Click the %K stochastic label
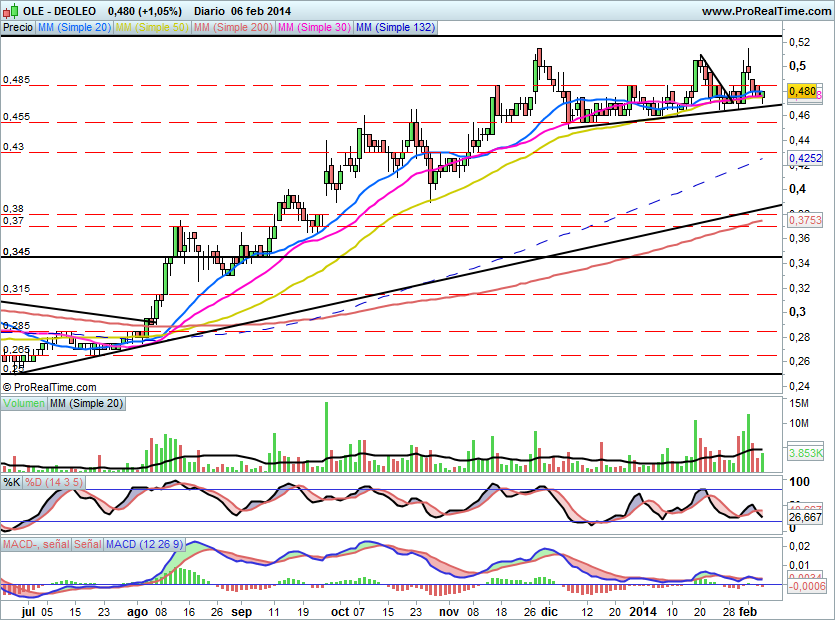The height and width of the screenshot is (620, 835). 12,482
